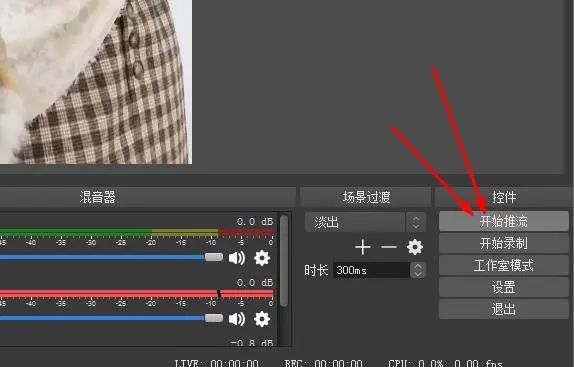Add a scene transition with plus icon
574x367 pixels.
point(362,247)
